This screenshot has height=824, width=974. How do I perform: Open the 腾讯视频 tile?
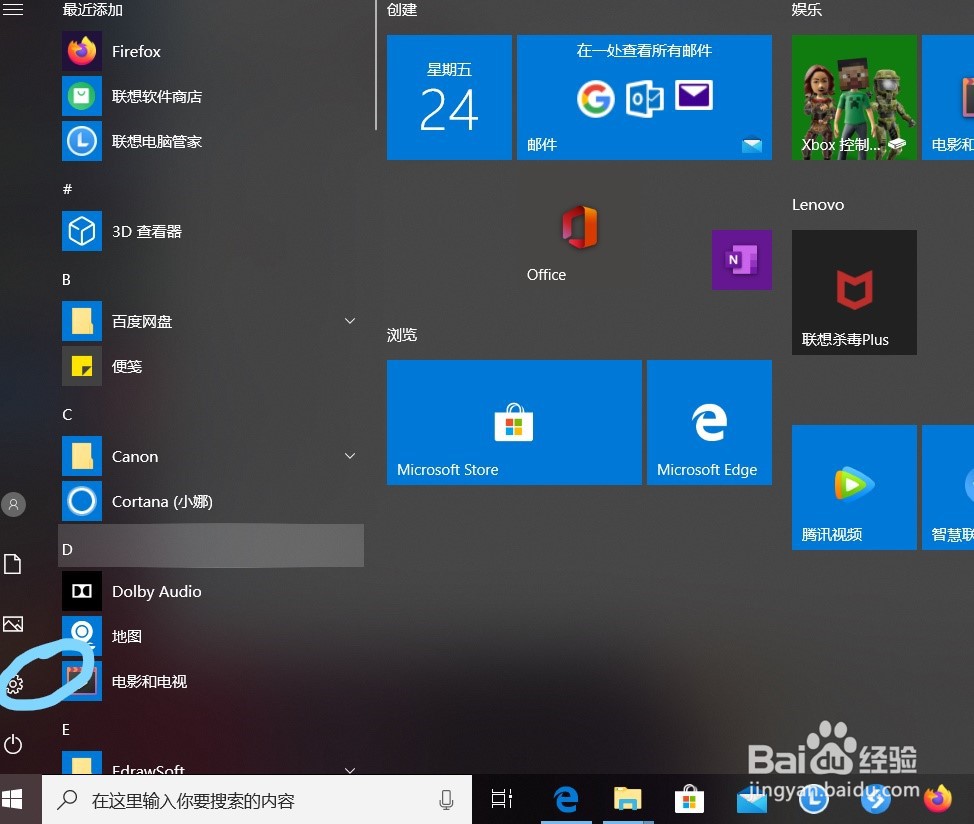(854, 487)
